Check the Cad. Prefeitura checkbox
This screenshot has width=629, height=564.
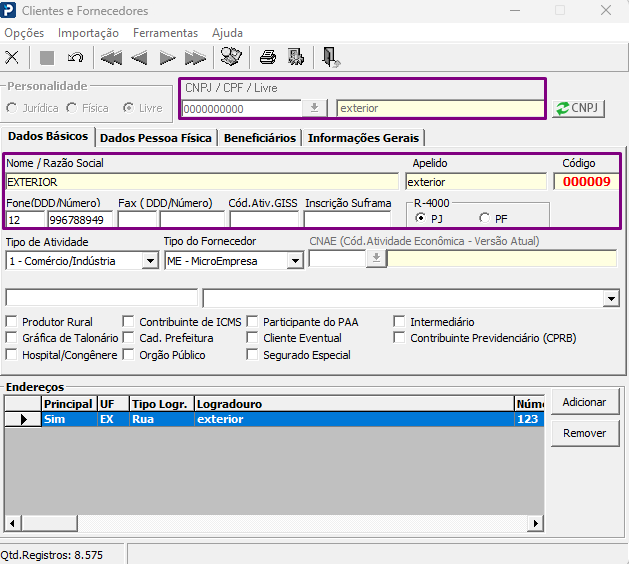[x=128, y=338]
